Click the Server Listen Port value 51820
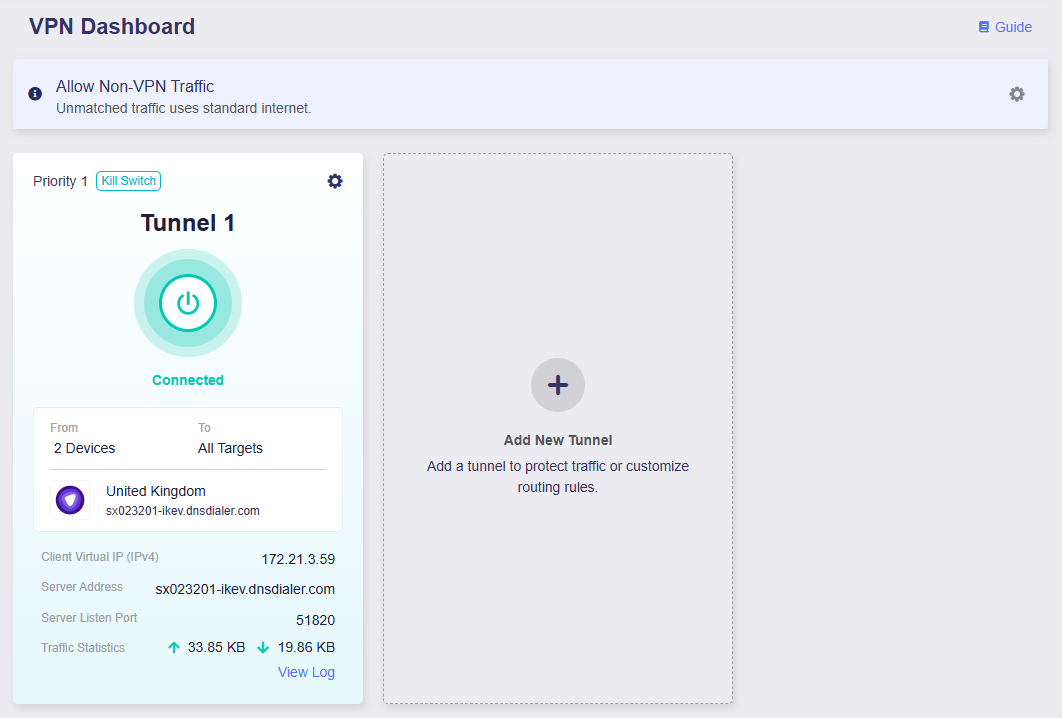 pos(315,620)
